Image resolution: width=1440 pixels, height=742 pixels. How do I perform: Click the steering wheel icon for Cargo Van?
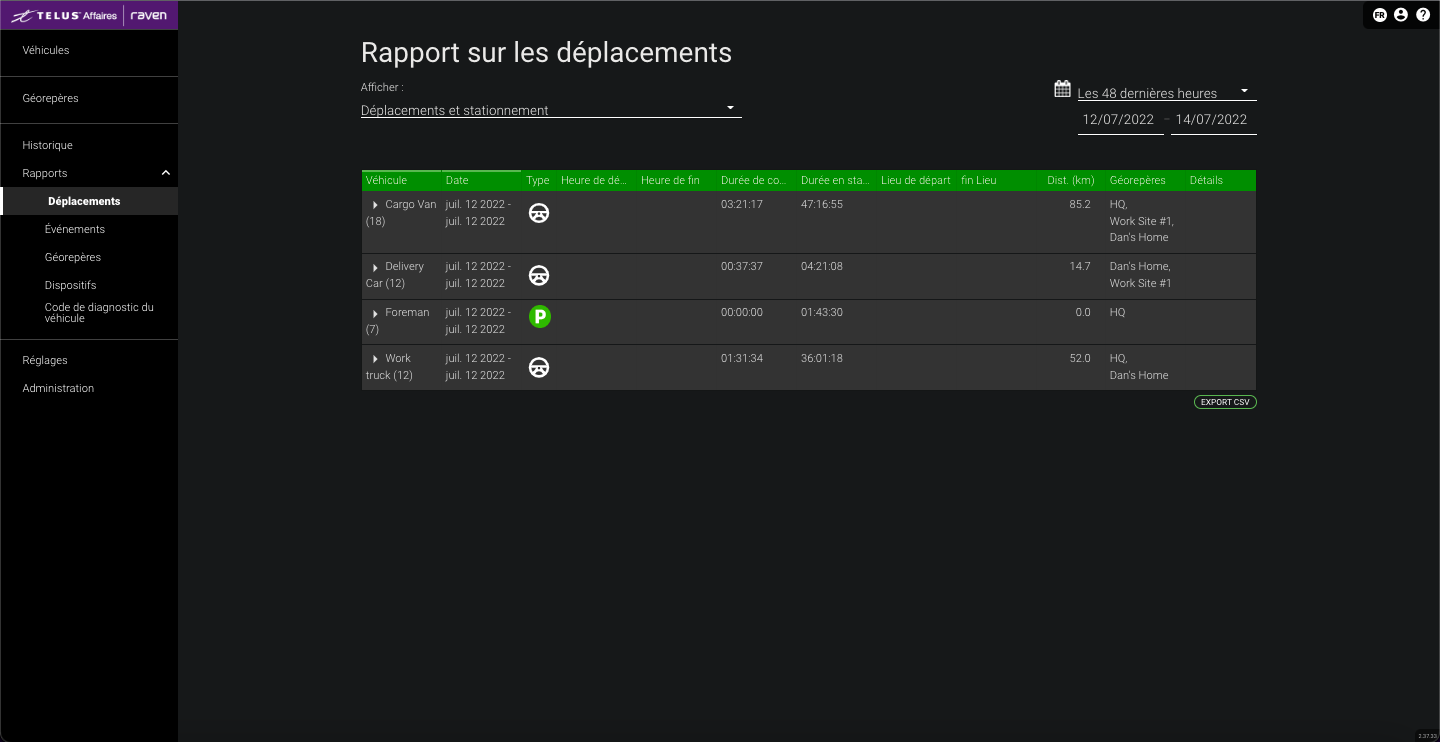539,213
